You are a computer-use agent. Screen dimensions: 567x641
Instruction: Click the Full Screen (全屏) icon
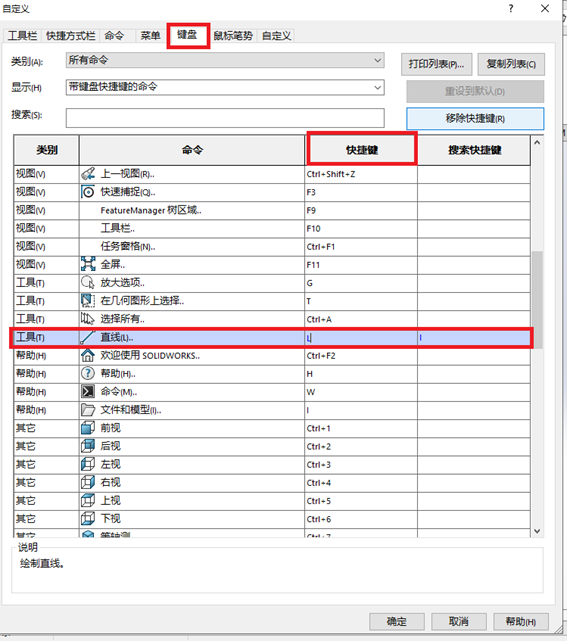[x=88, y=264]
